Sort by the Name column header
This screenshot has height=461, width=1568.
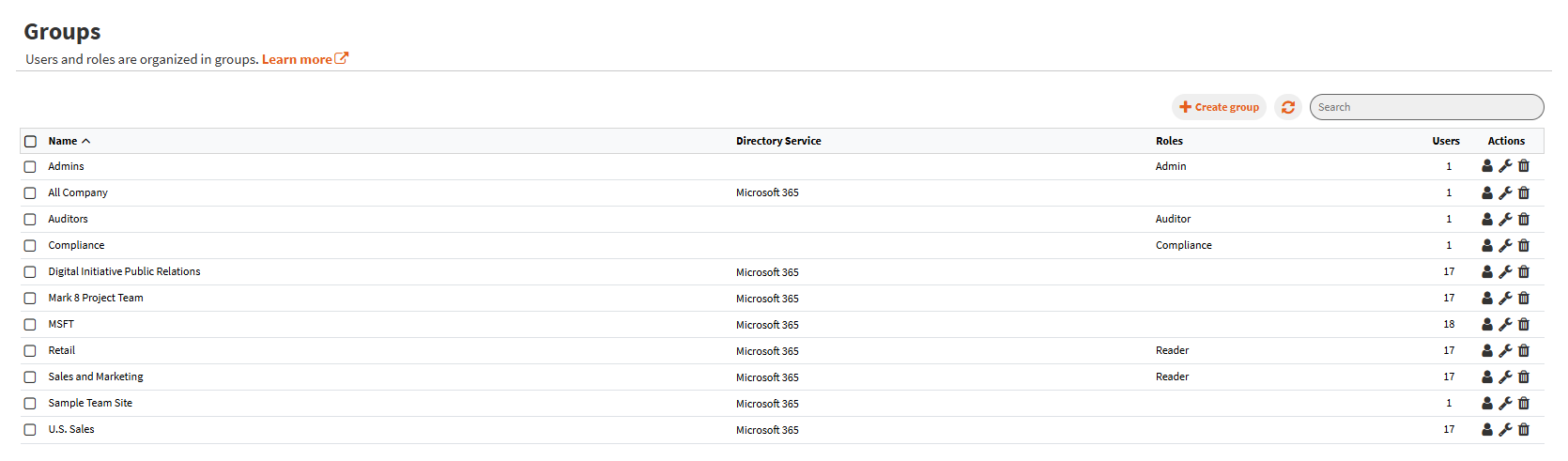point(63,141)
